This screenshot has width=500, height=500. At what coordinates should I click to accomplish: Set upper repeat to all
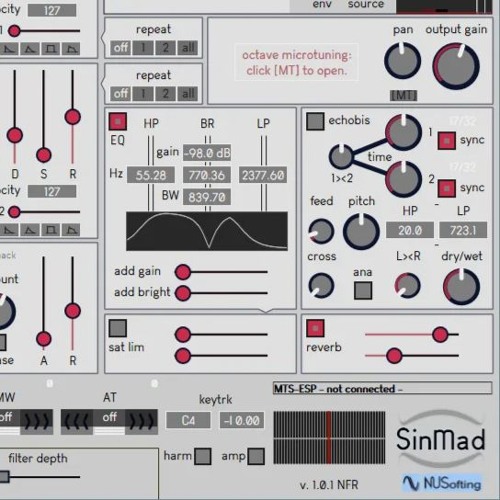point(188,48)
